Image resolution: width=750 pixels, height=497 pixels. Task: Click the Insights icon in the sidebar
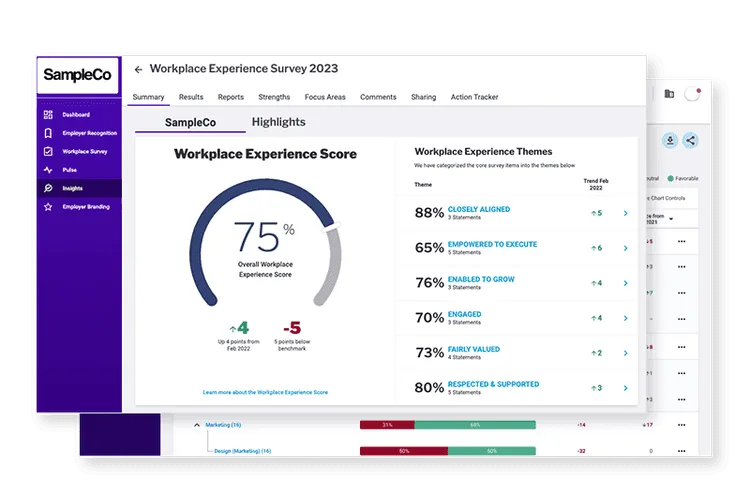coord(48,188)
